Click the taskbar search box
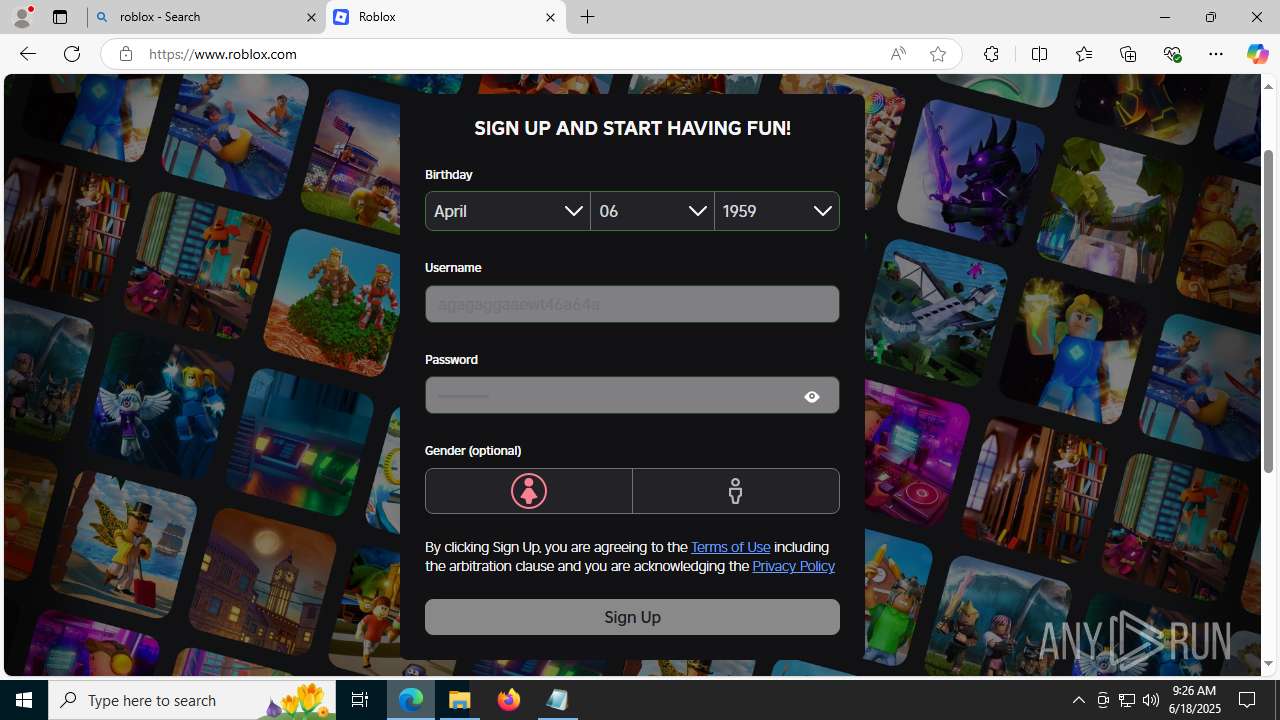 (192, 700)
